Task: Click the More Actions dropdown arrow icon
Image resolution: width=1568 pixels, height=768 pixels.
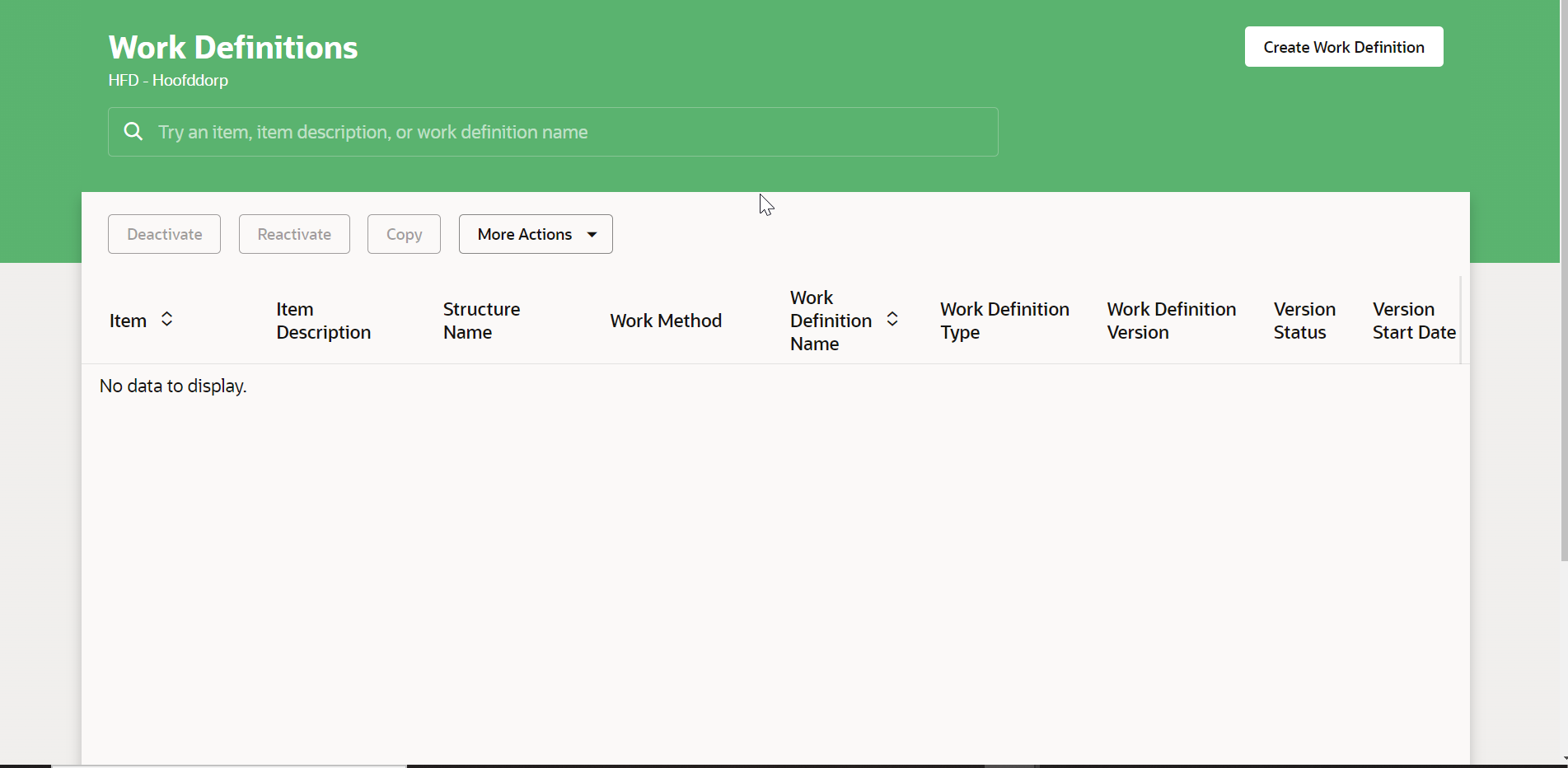Action: pyautogui.click(x=592, y=234)
